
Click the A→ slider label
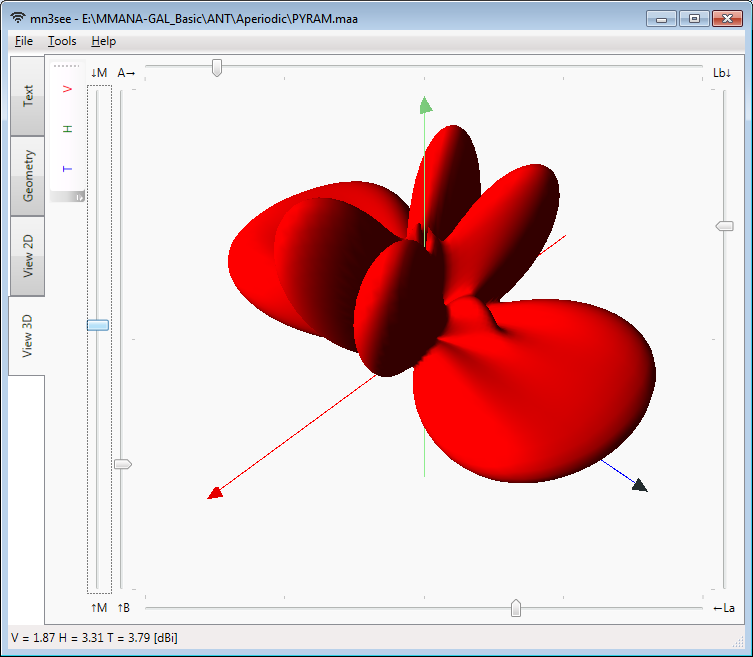pyautogui.click(x=126, y=73)
